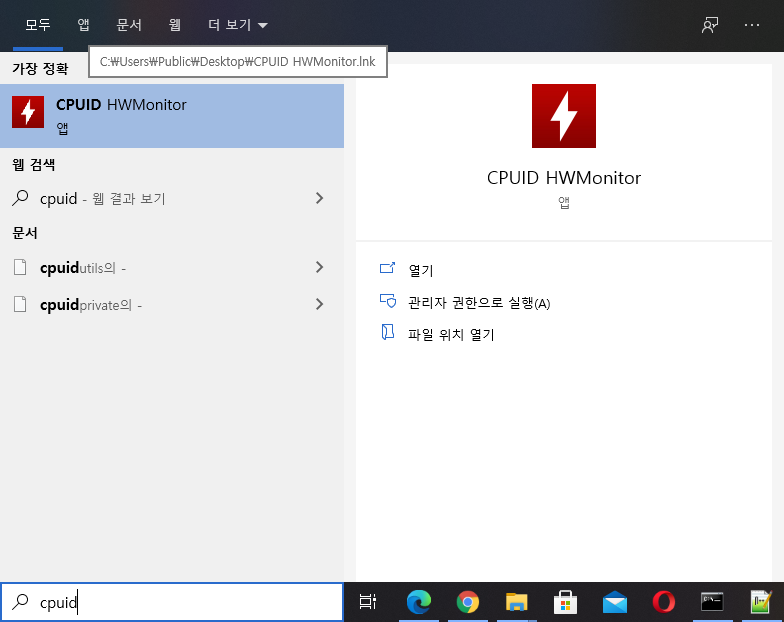The width and height of the screenshot is (784, 622).
Task: Launch Opera browser from taskbar
Action: coord(664,602)
